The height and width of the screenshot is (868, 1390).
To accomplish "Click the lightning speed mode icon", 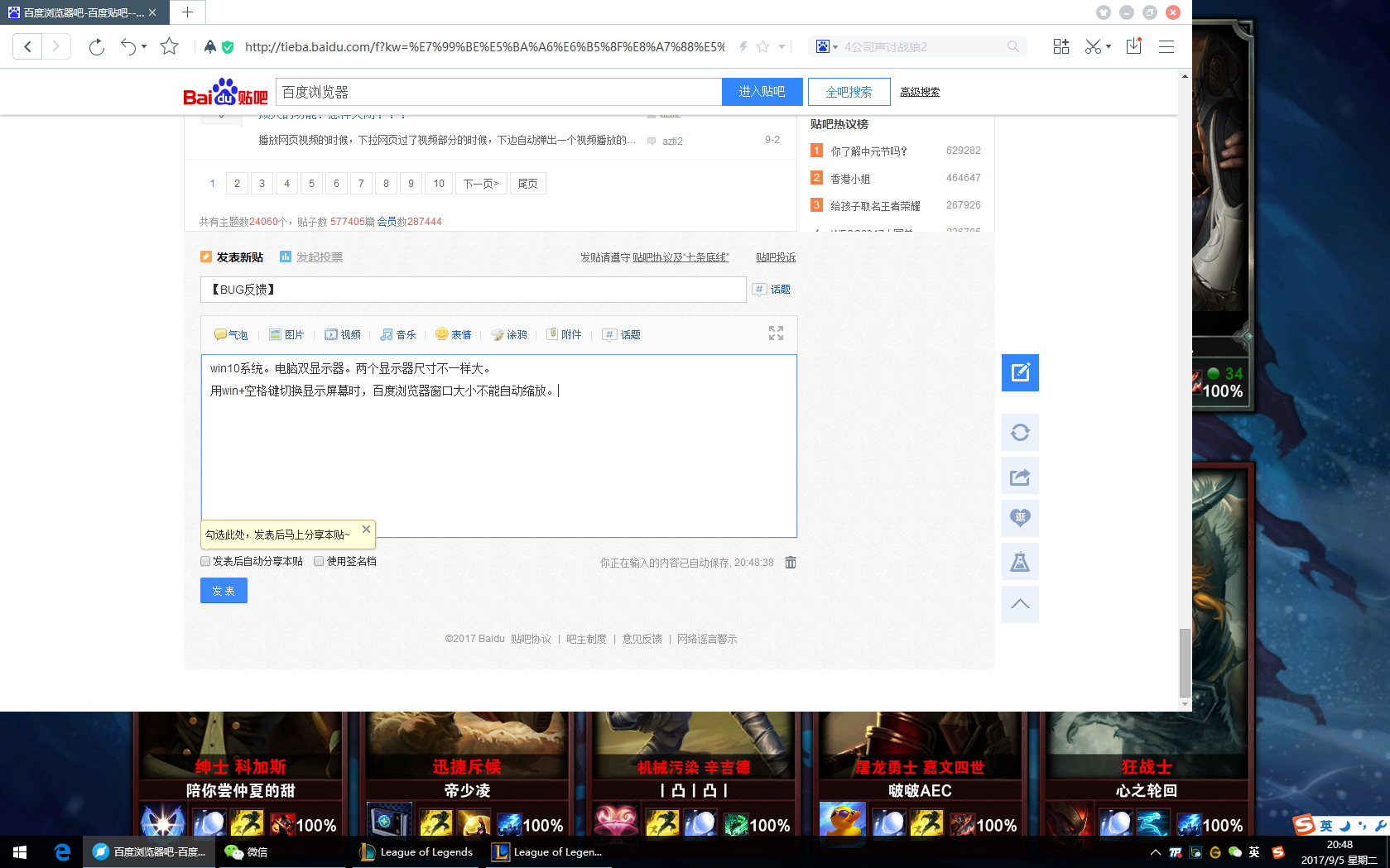I will pos(743,47).
